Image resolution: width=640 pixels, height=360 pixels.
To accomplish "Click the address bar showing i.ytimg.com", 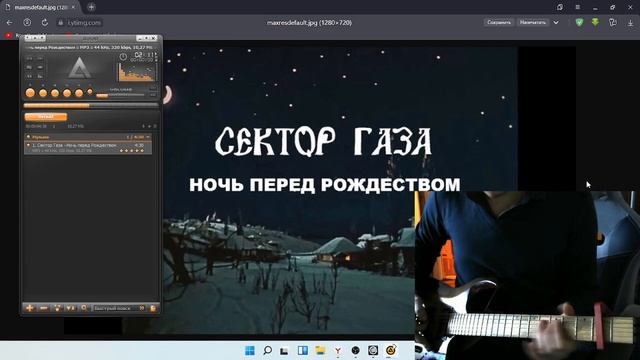I will point(80,22).
